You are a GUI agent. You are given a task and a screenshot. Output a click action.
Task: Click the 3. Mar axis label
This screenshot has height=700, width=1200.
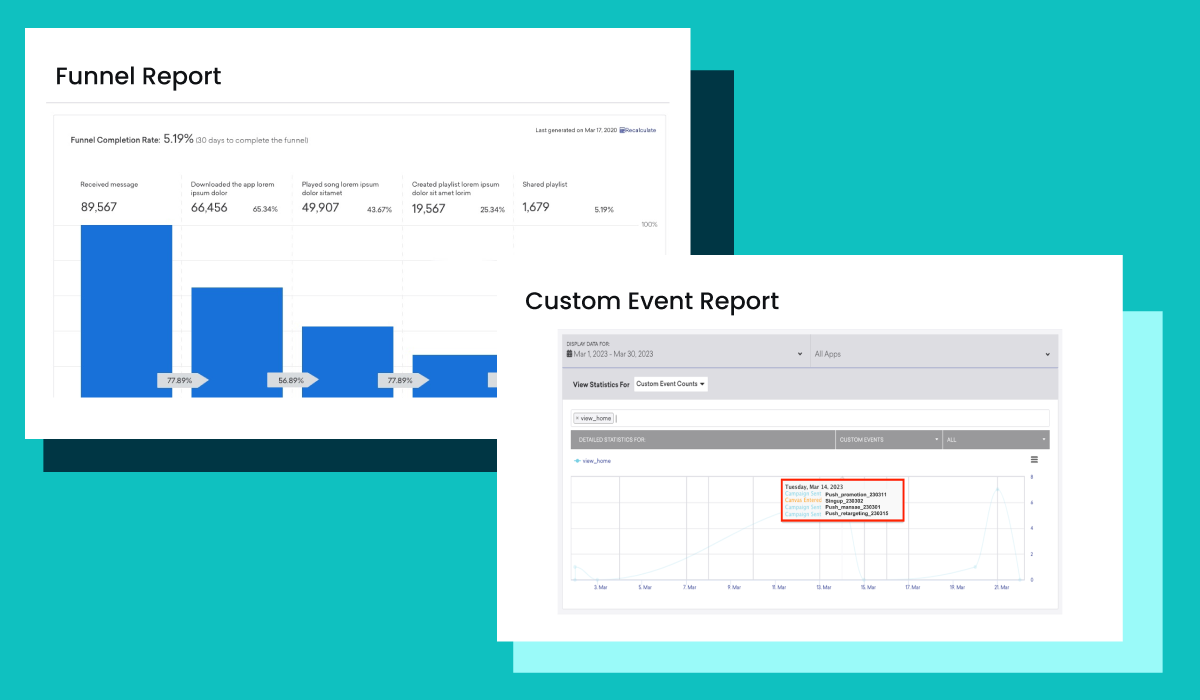[601, 588]
